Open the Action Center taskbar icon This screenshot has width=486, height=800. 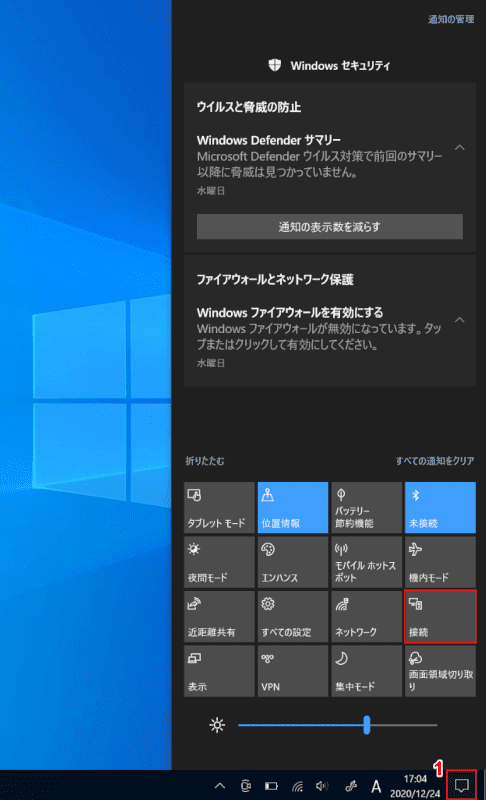462,785
